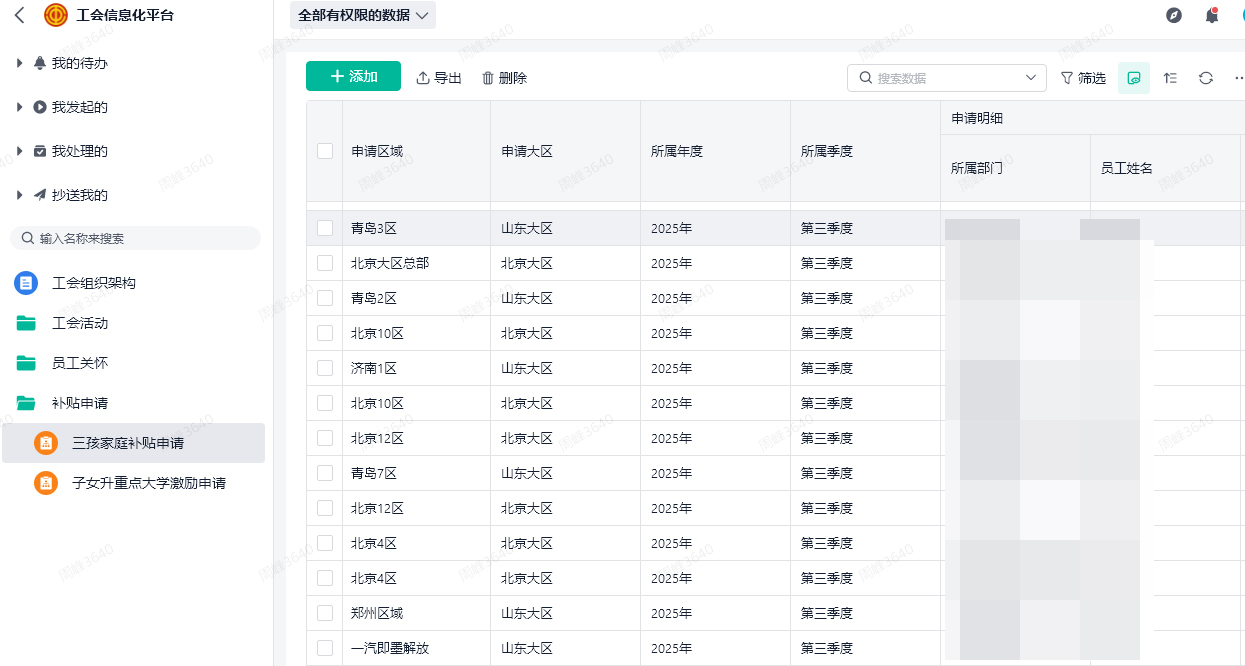
Task: Click the green 添加 button
Action: point(353,77)
